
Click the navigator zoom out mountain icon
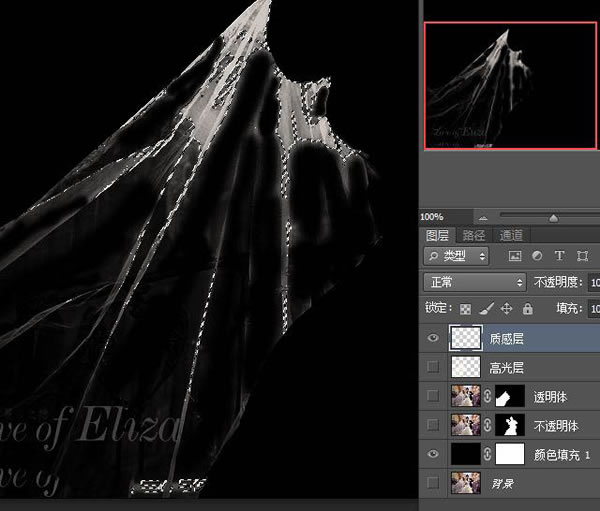[483, 218]
